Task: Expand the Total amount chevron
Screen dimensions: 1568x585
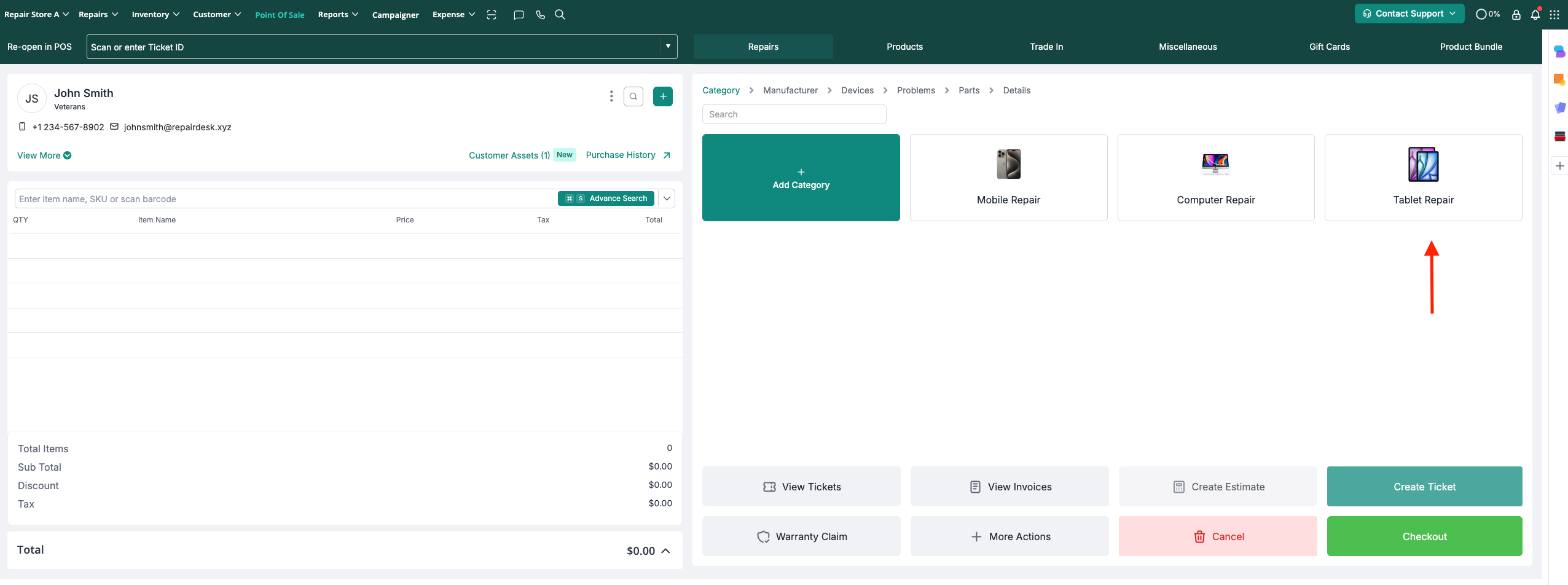Action: tap(665, 551)
